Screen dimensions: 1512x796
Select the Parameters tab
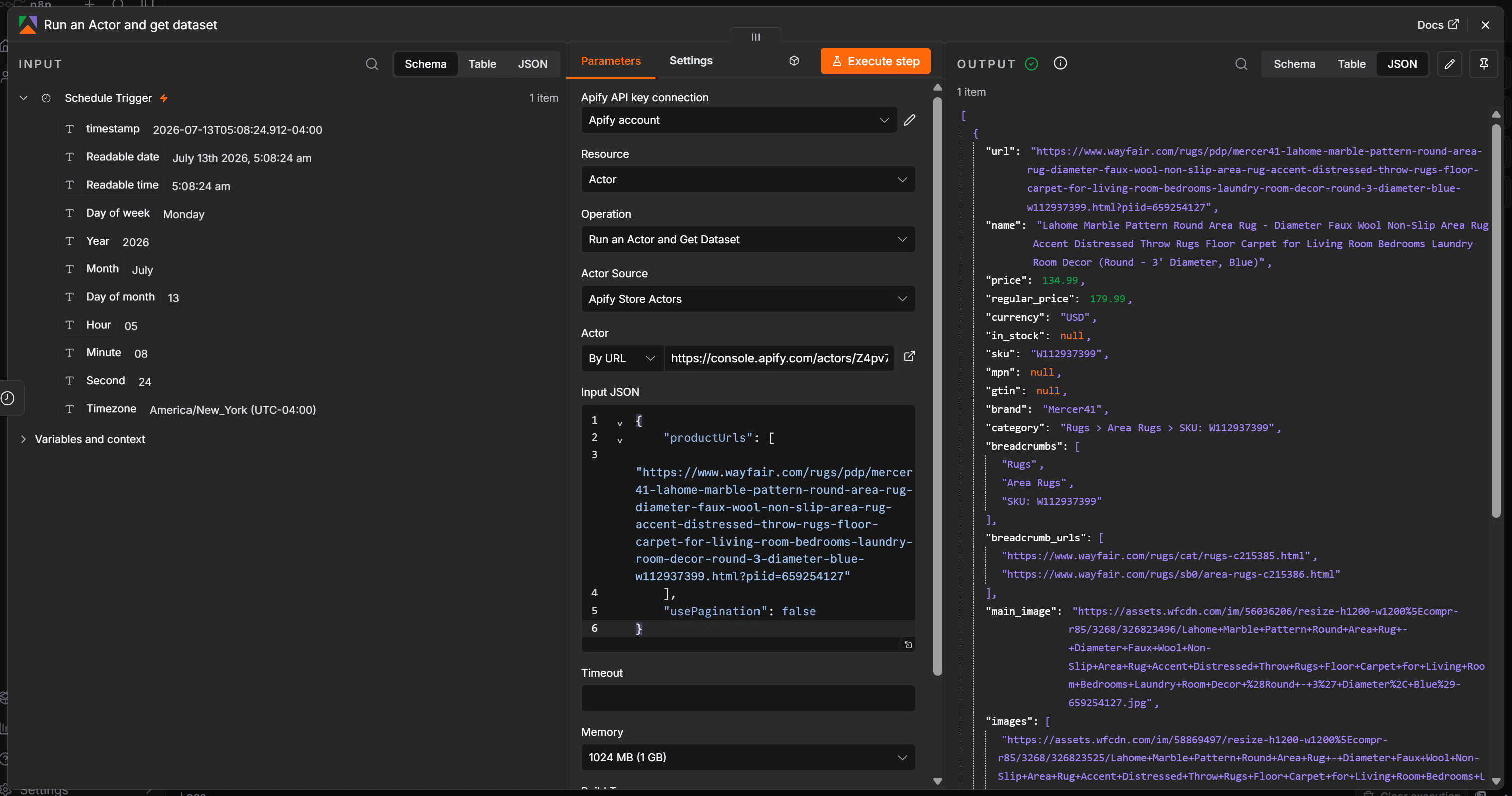[x=611, y=61]
